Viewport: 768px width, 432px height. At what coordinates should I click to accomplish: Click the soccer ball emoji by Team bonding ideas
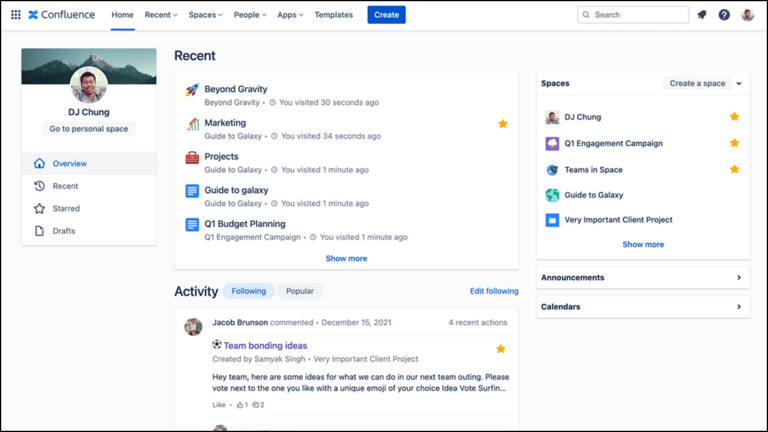click(x=216, y=344)
